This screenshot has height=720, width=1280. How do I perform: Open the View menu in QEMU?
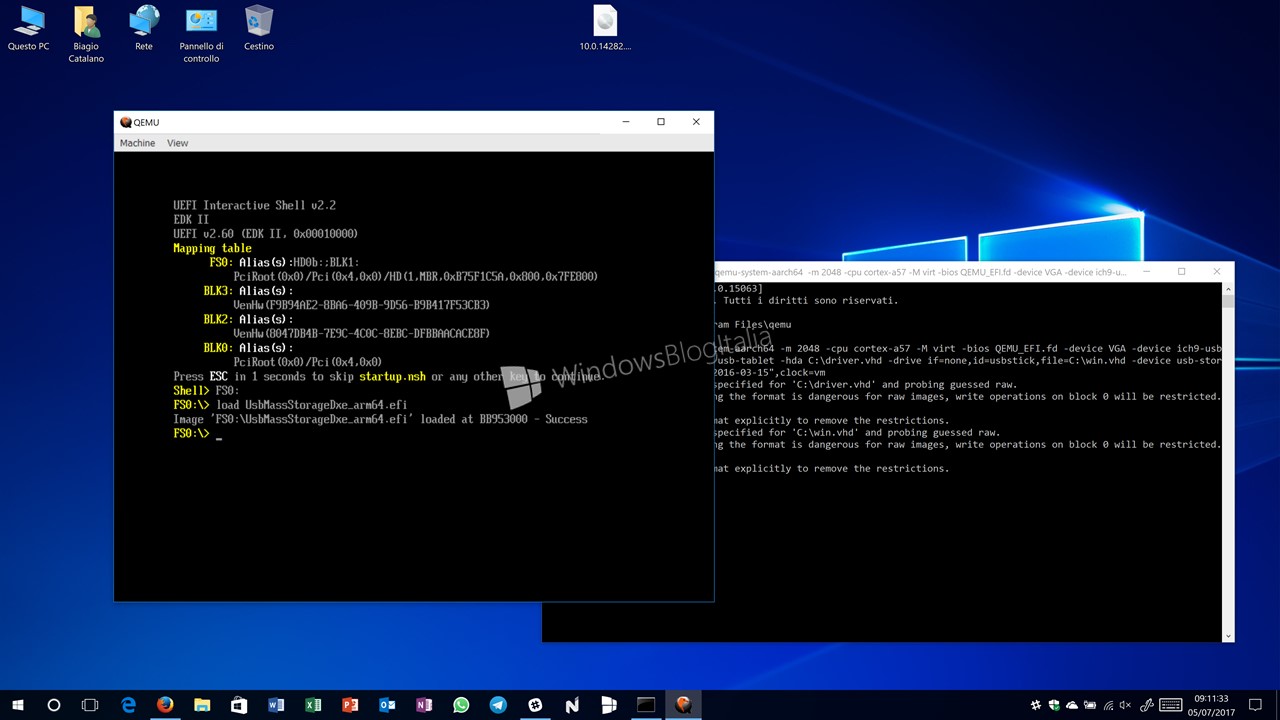click(177, 143)
